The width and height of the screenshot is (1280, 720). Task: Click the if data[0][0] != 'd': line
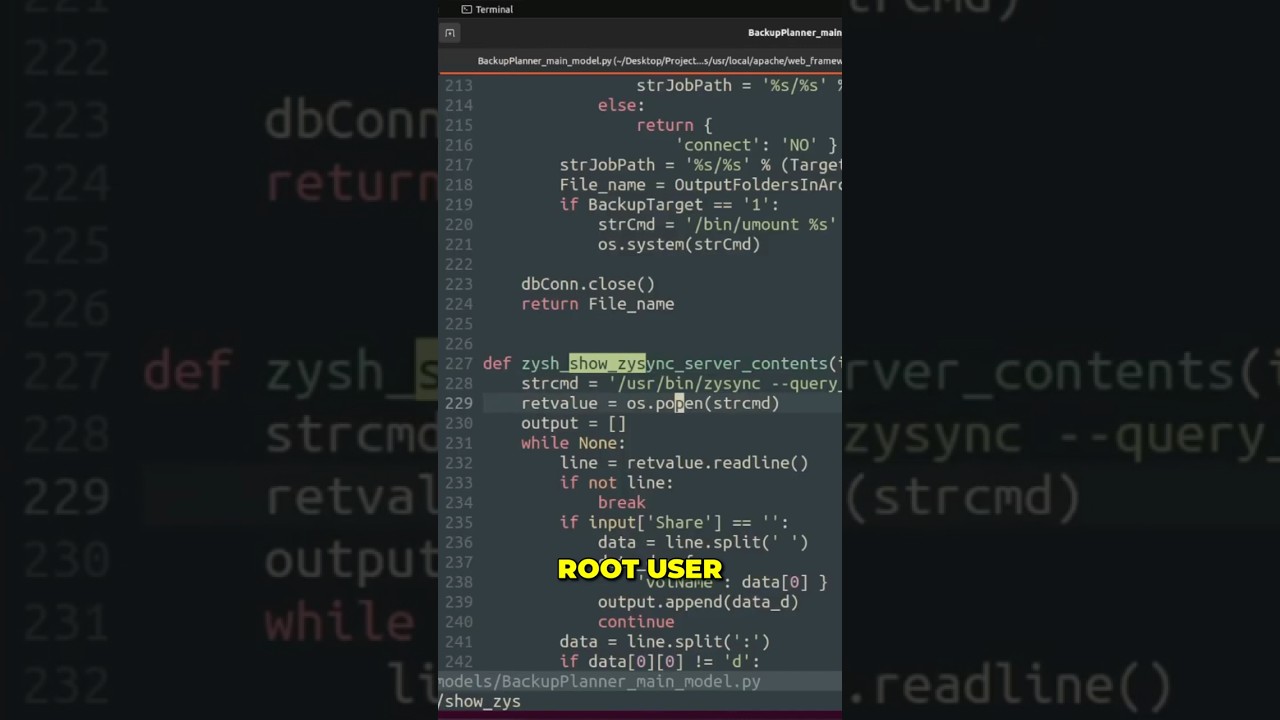tap(660, 662)
